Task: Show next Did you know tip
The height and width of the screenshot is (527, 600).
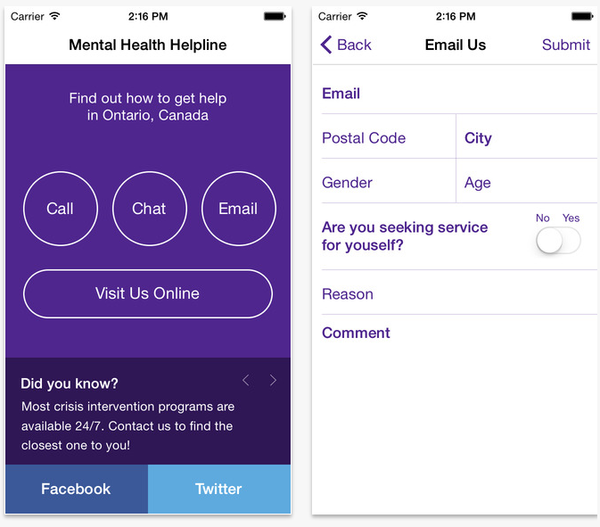Action: coord(273,380)
